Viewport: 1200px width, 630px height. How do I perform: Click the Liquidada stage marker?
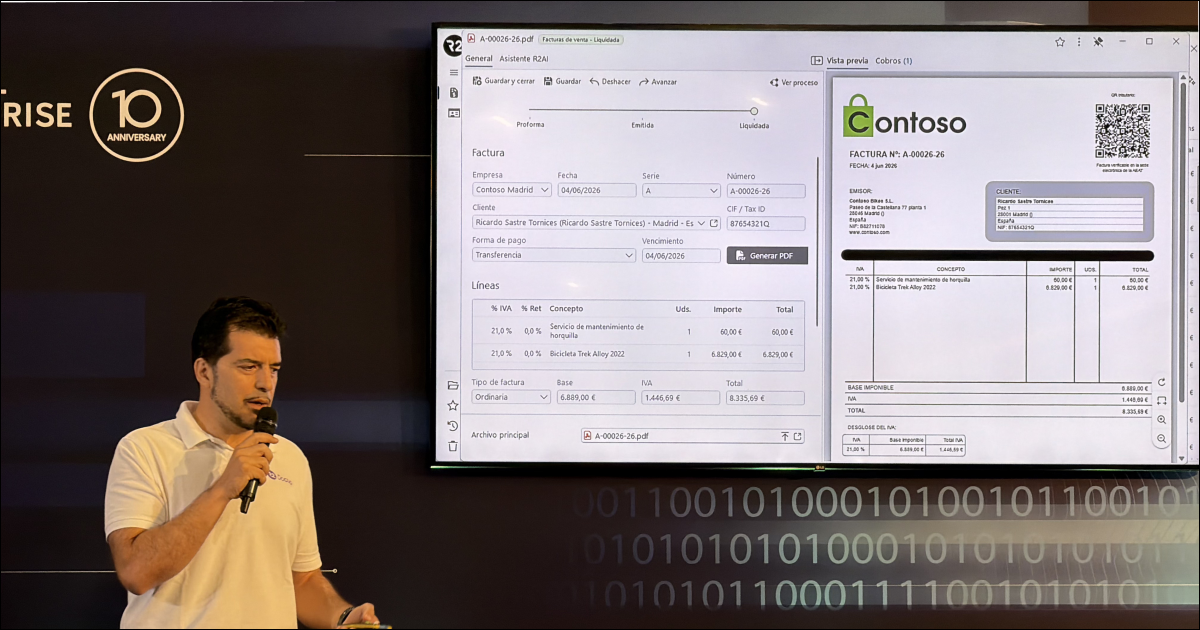point(754,111)
